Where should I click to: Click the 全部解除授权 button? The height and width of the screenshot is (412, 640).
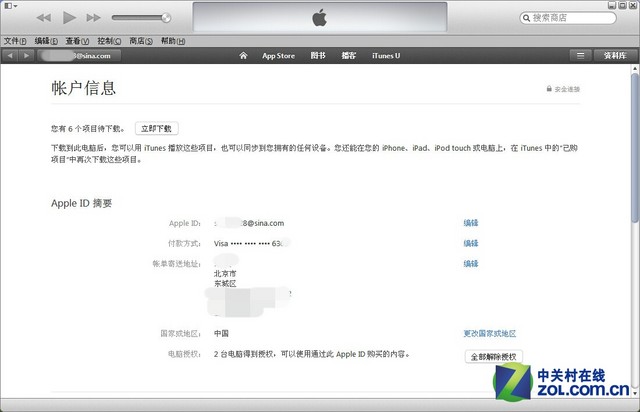(x=493, y=356)
